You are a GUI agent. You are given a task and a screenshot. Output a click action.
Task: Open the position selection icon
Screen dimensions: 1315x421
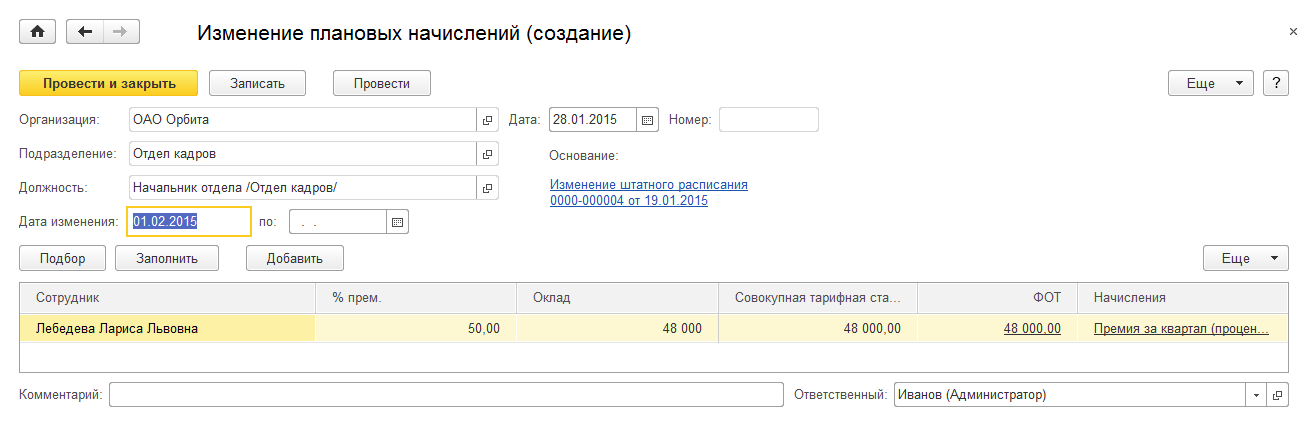coord(487,188)
